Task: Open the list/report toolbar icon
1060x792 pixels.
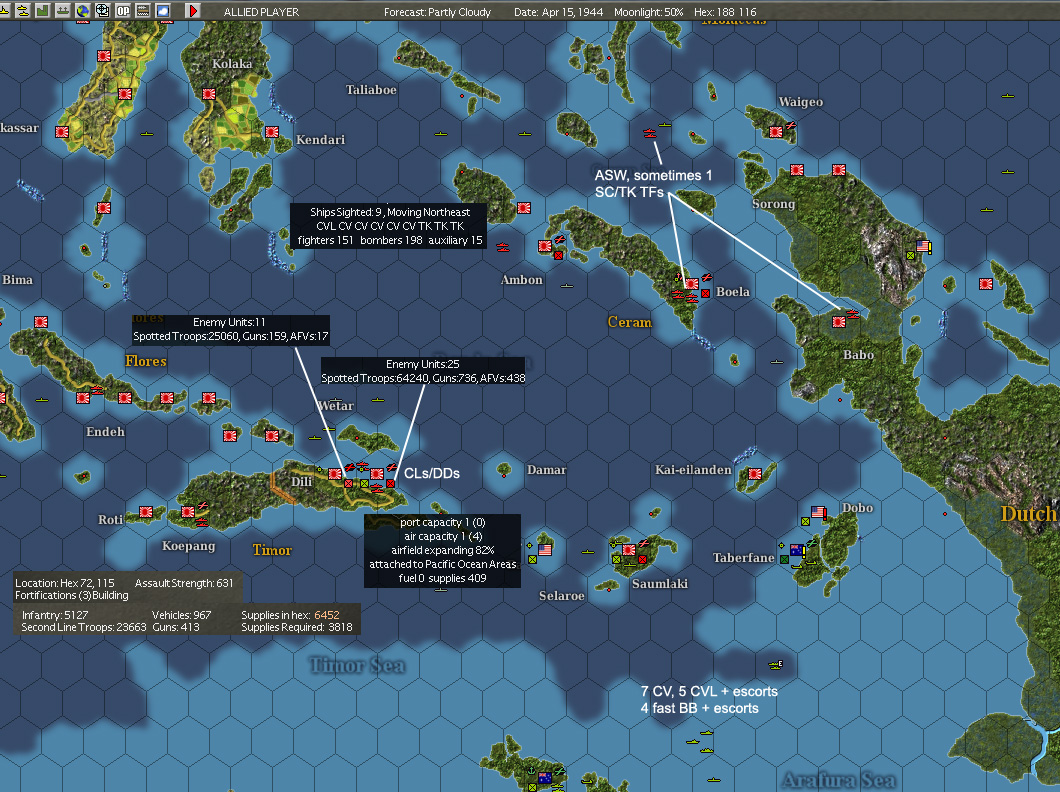Action: (143, 11)
